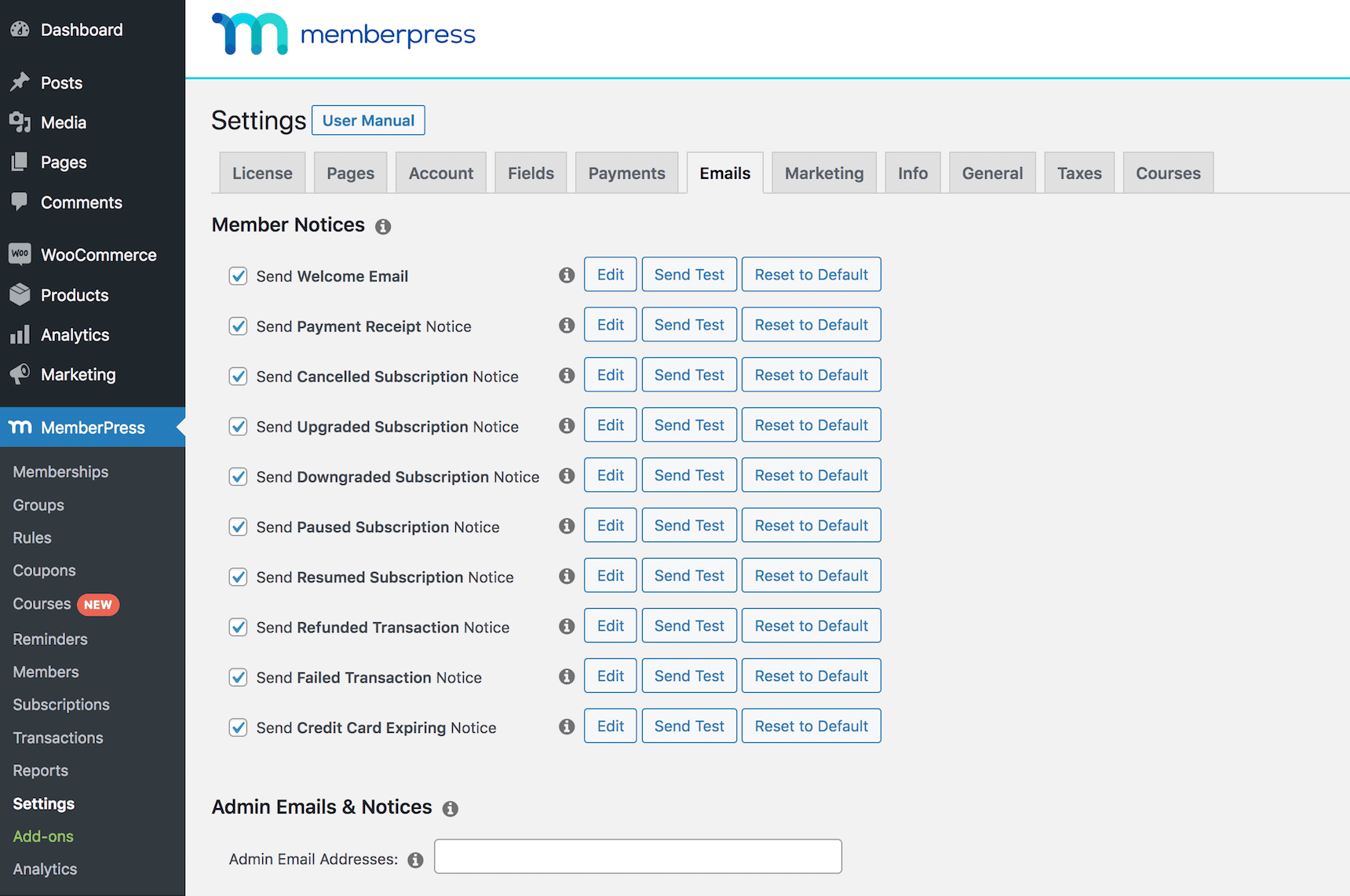The height and width of the screenshot is (896, 1350).
Task: Open the Marketing settings tab
Action: (824, 173)
